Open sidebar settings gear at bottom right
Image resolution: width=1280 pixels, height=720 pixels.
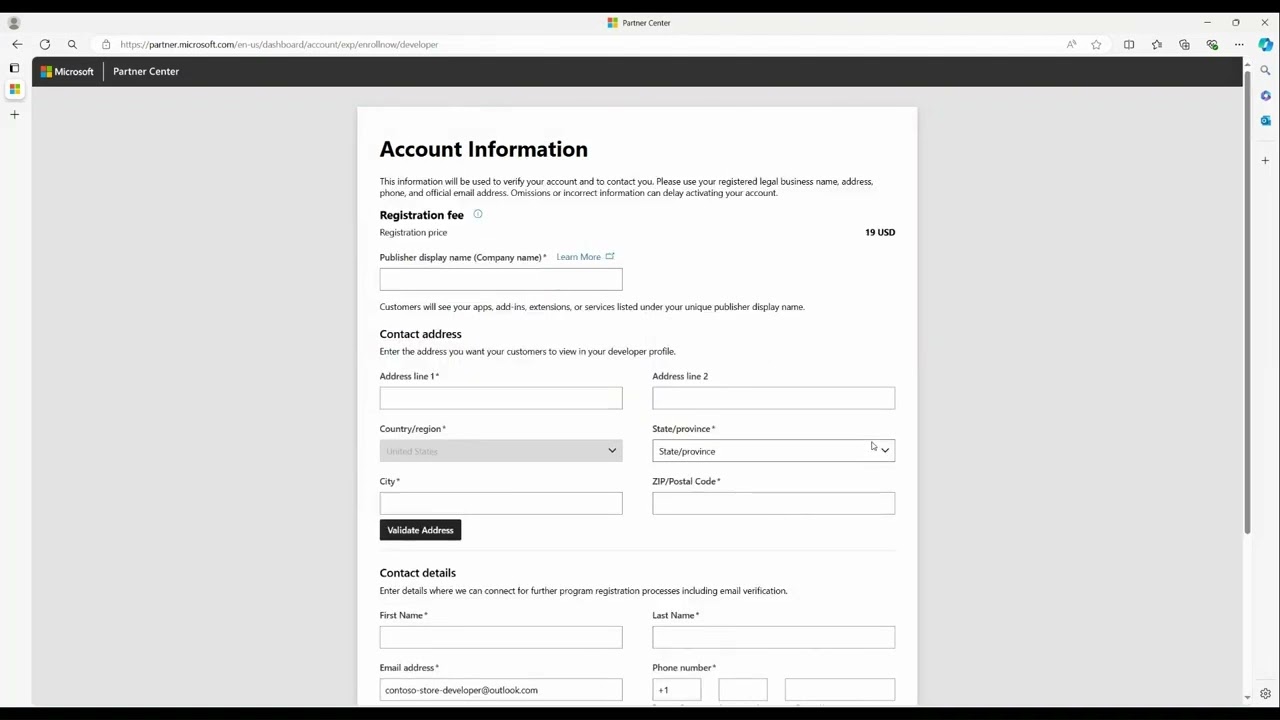(1265, 694)
